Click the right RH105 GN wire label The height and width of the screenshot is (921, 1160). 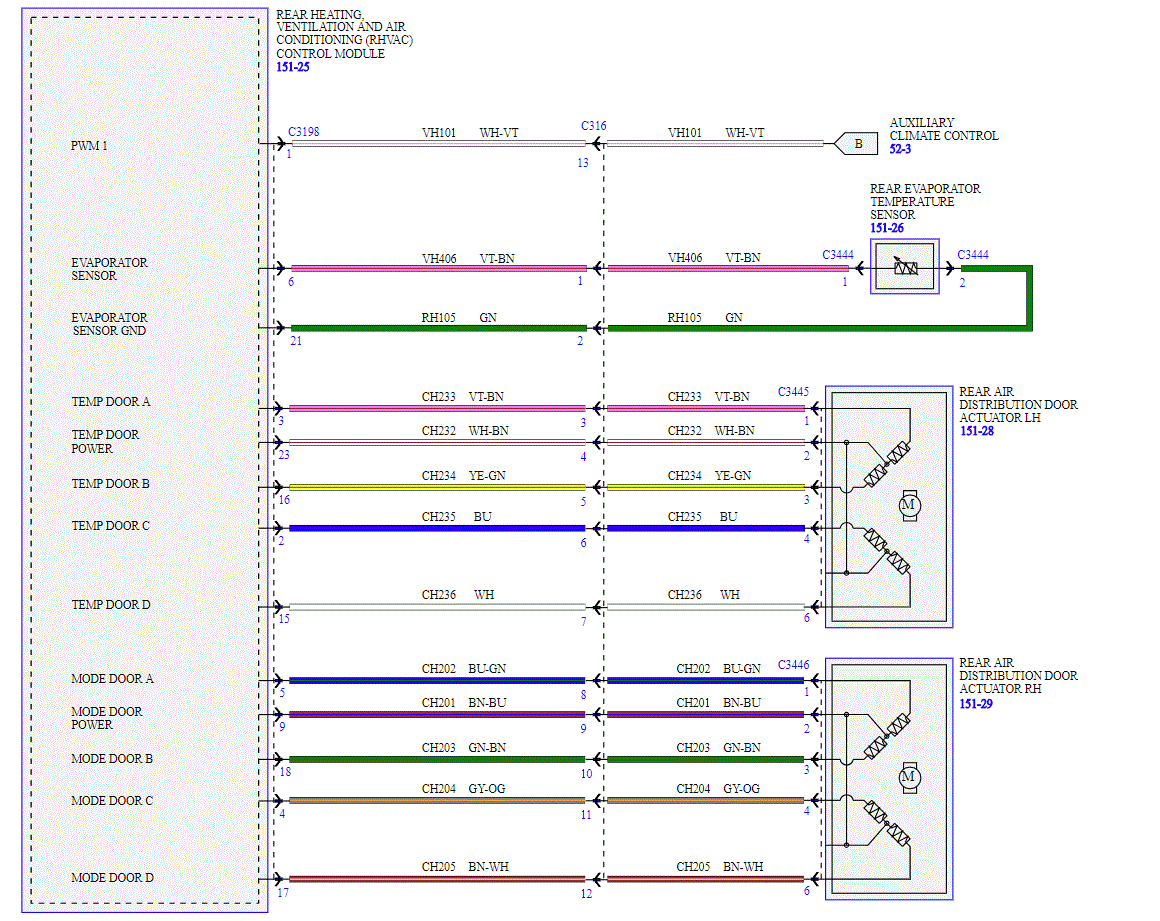point(704,317)
